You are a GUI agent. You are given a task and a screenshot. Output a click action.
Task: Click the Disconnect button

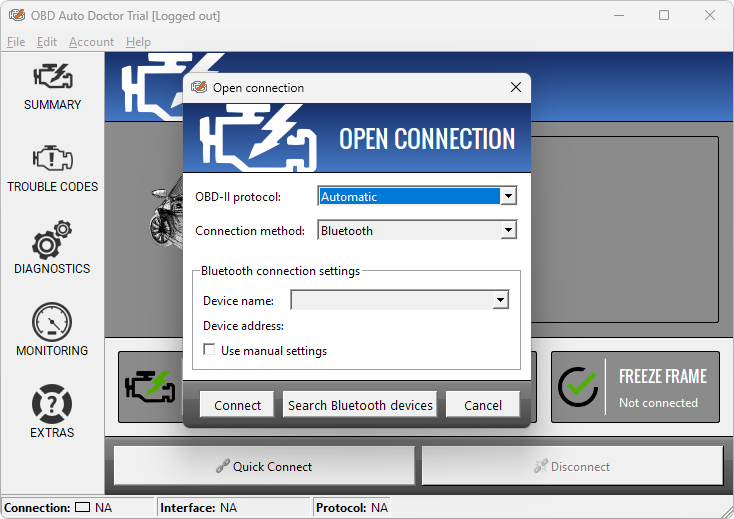point(573,466)
